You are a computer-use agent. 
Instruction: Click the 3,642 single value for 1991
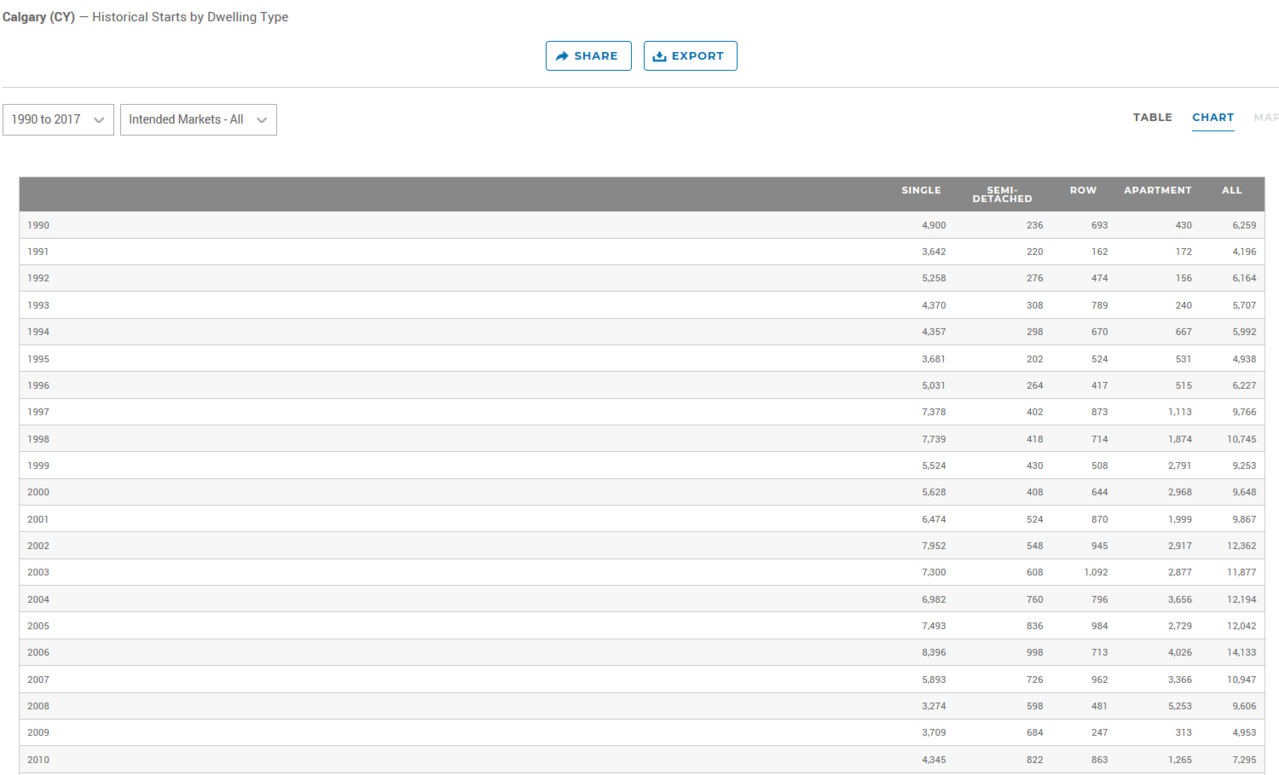(x=933, y=252)
